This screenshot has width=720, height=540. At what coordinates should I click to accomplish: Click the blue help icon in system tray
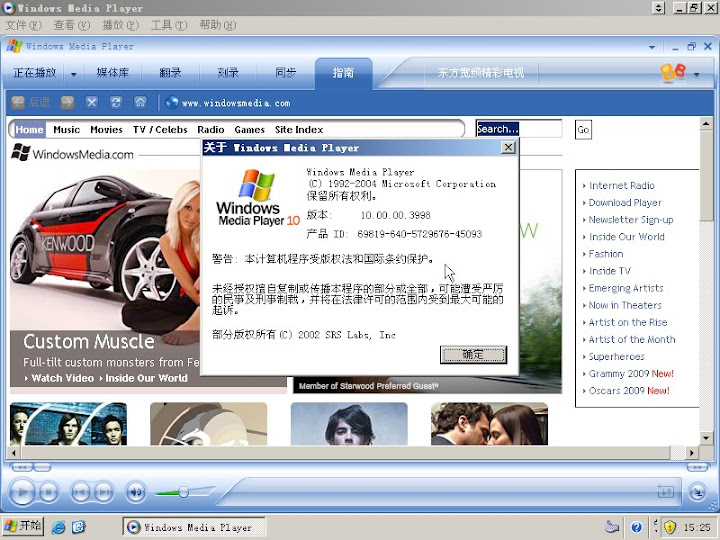point(636,527)
